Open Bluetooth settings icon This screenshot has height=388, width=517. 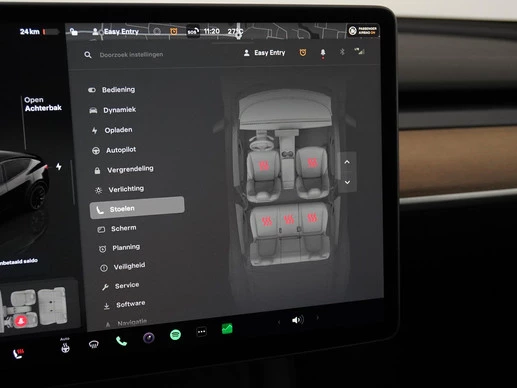[342, 52]
